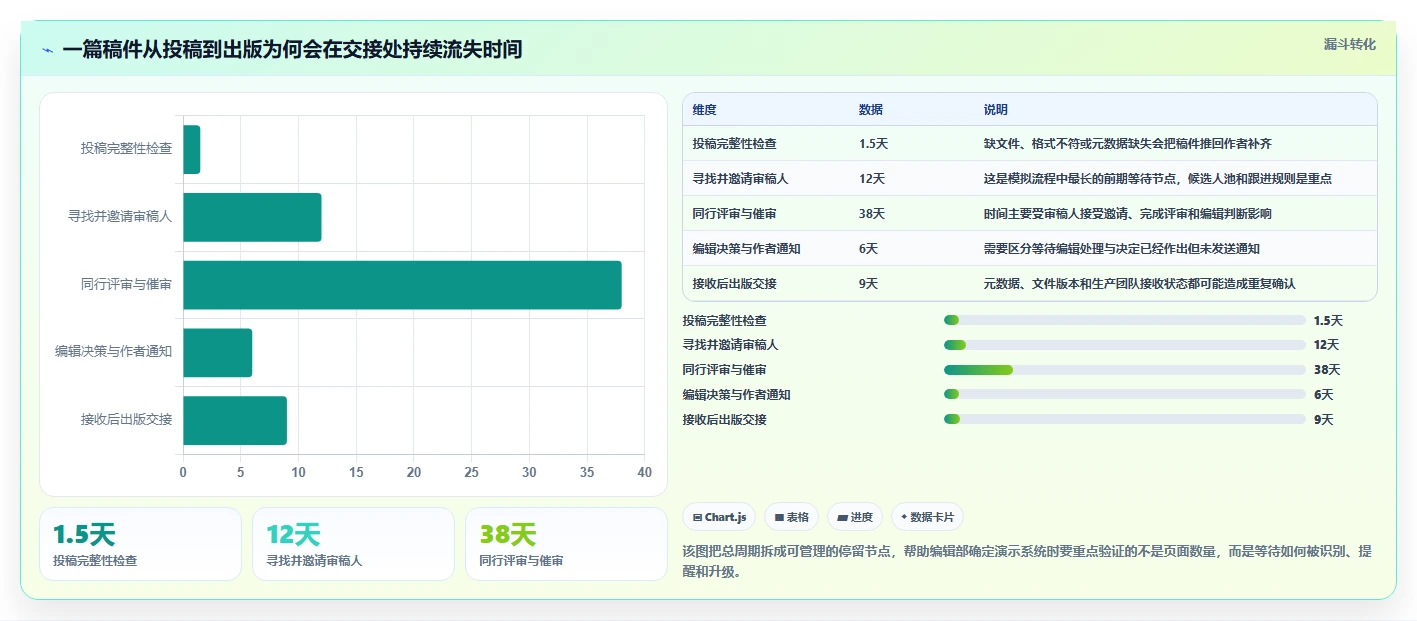Click the 38天 value beside progress bar
Image resolution: width=1417 pixels, height=621 pixels.
click(1326, 370)
